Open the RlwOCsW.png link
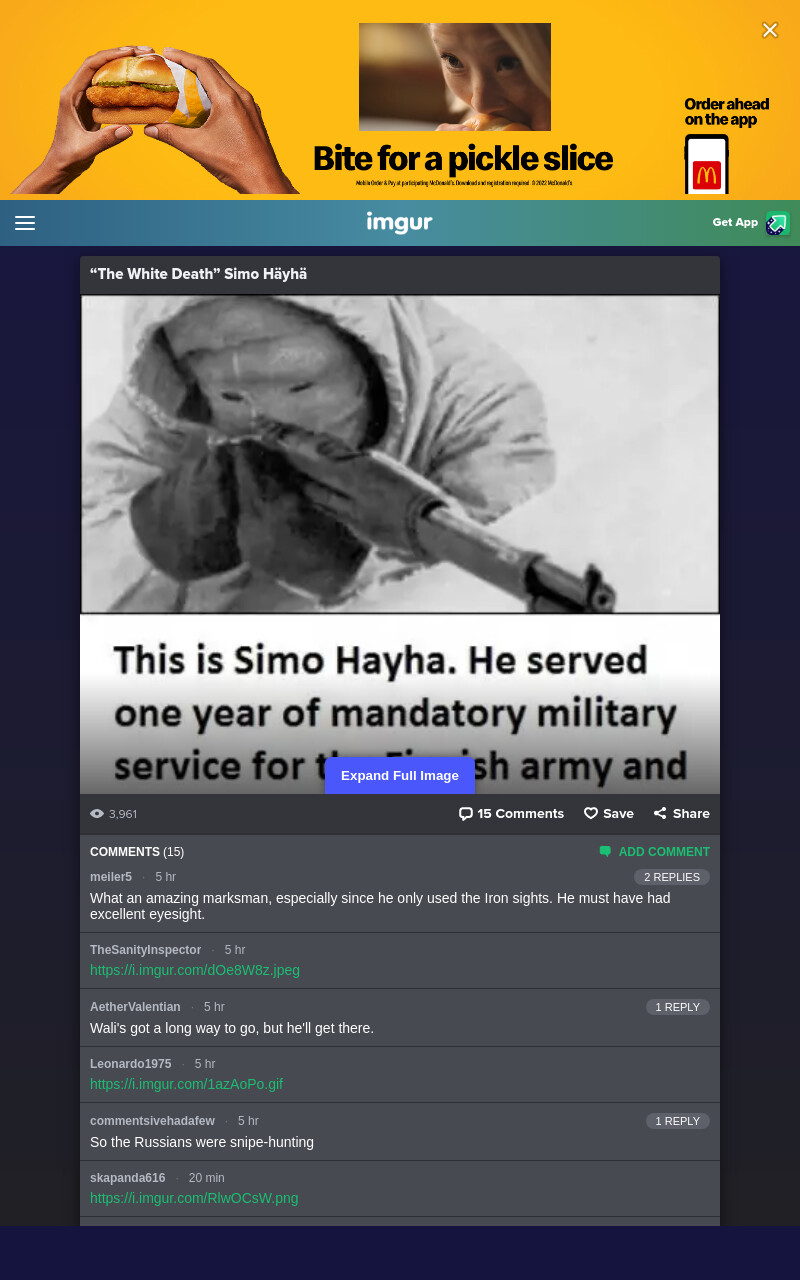 pos(194,1198)
